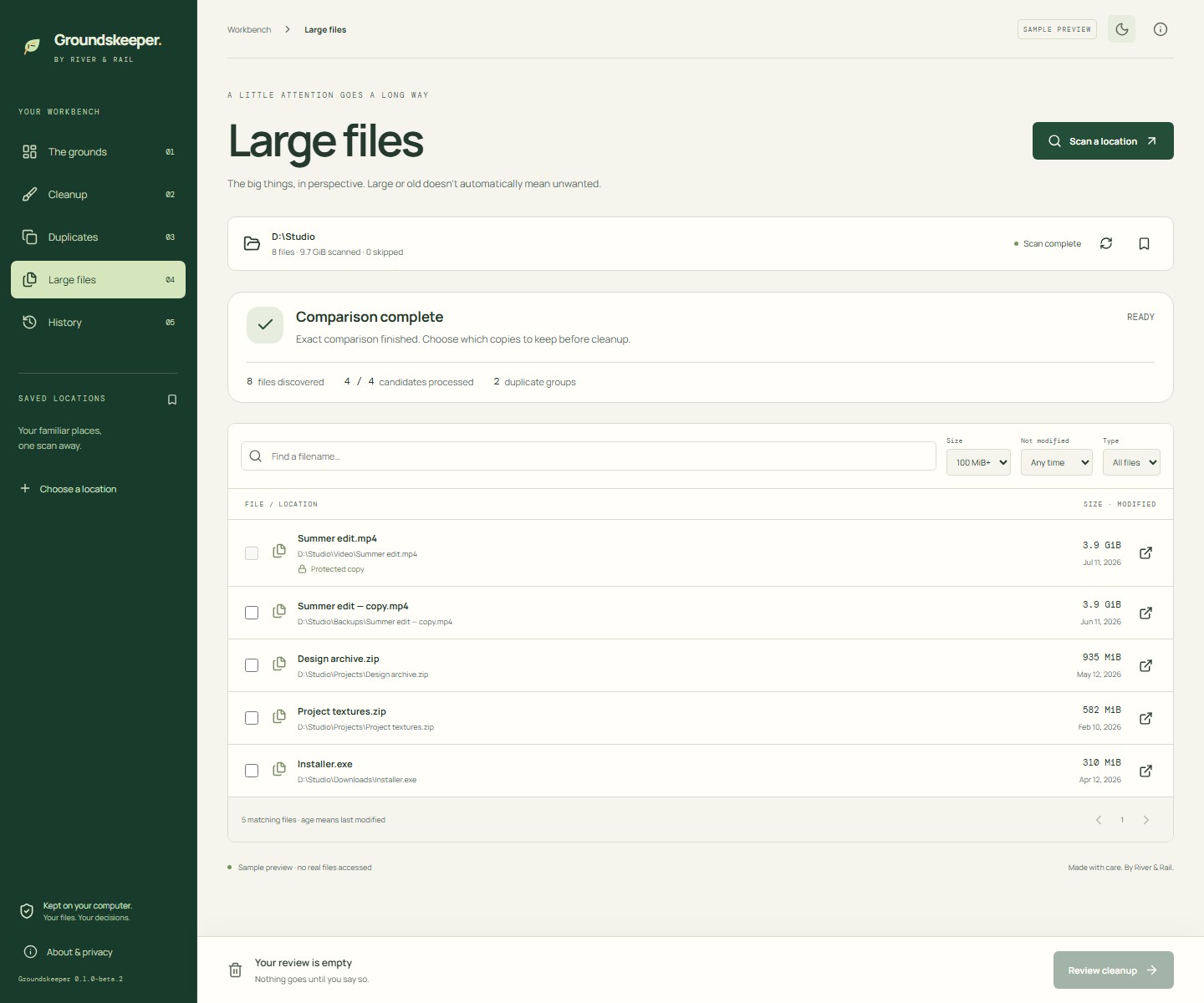
Task: Click the saved locations bookmark icon
Action: [x=172, y=400]
